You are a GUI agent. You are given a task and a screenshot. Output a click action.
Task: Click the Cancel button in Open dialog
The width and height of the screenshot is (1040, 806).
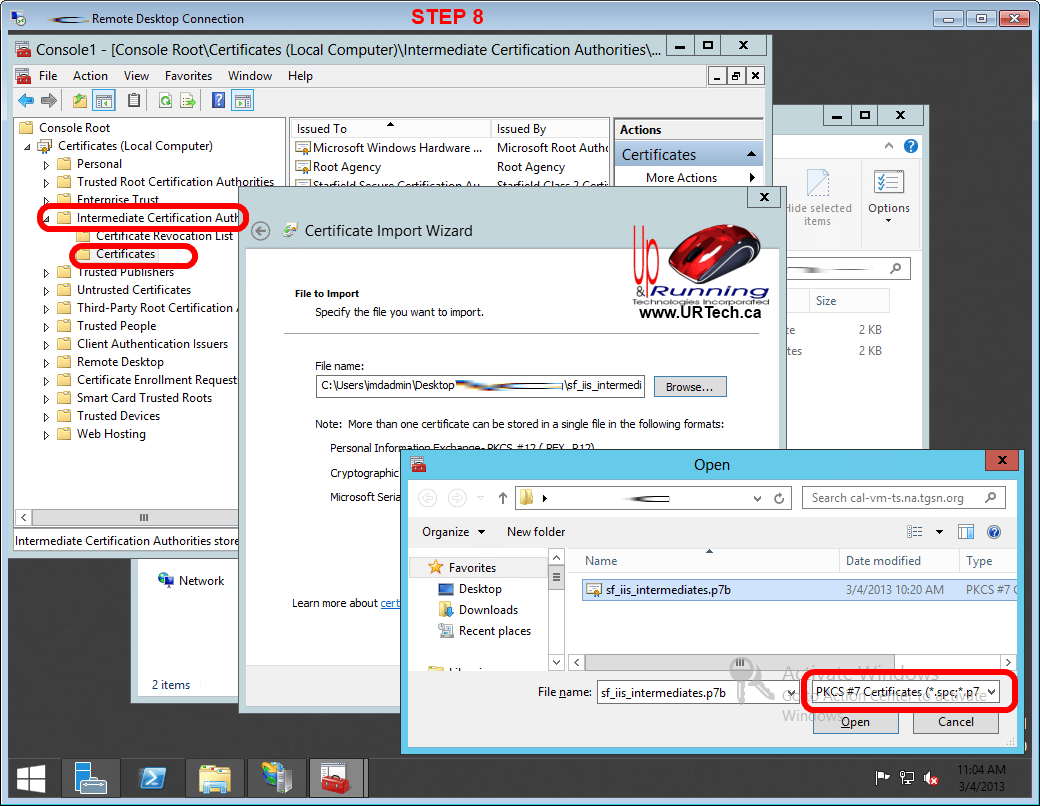point(956,721)
